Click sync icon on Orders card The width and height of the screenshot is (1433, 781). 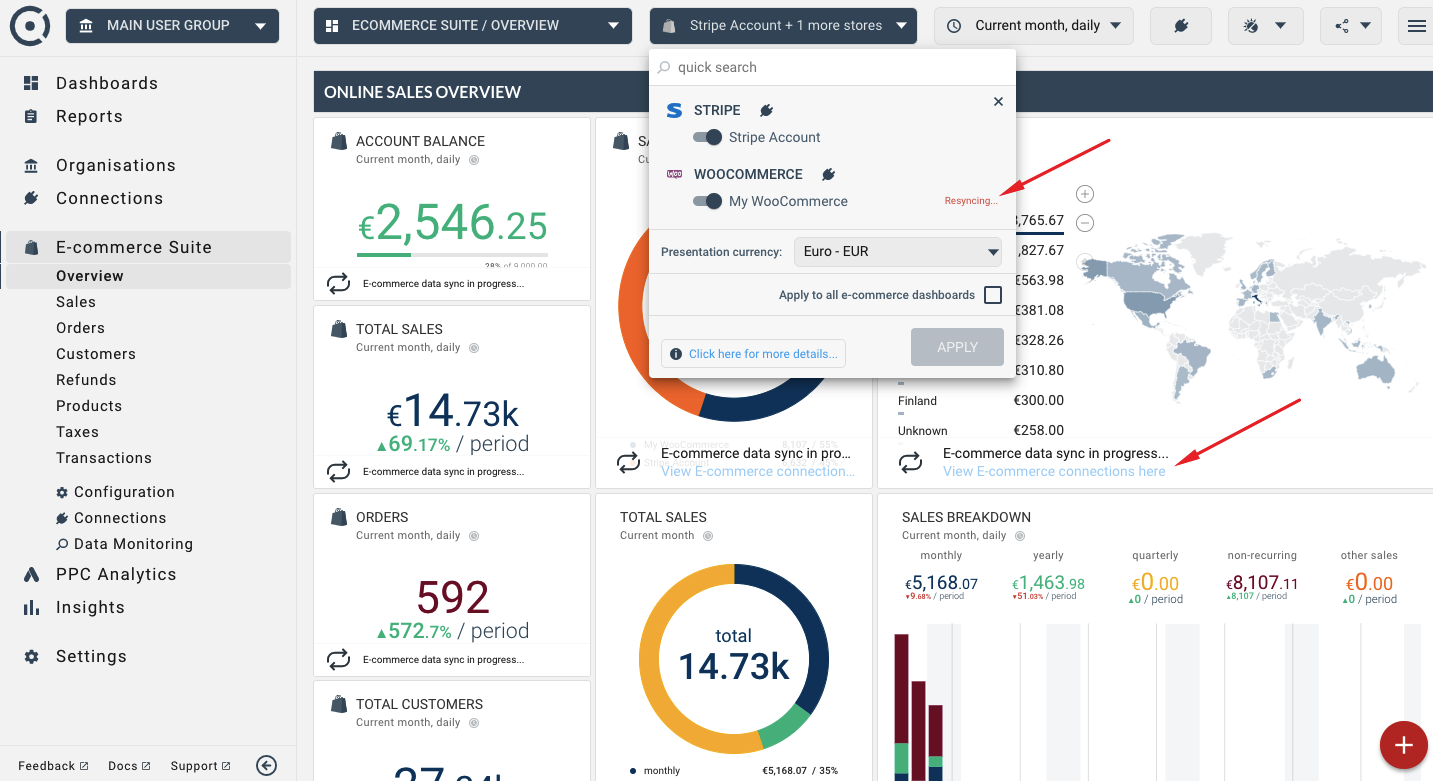click(x=339, y=659)
